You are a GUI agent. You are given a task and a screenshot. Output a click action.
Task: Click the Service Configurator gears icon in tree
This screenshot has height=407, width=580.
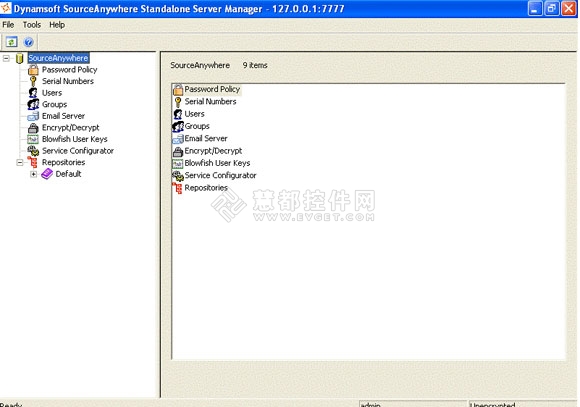[x=33, y=151]
